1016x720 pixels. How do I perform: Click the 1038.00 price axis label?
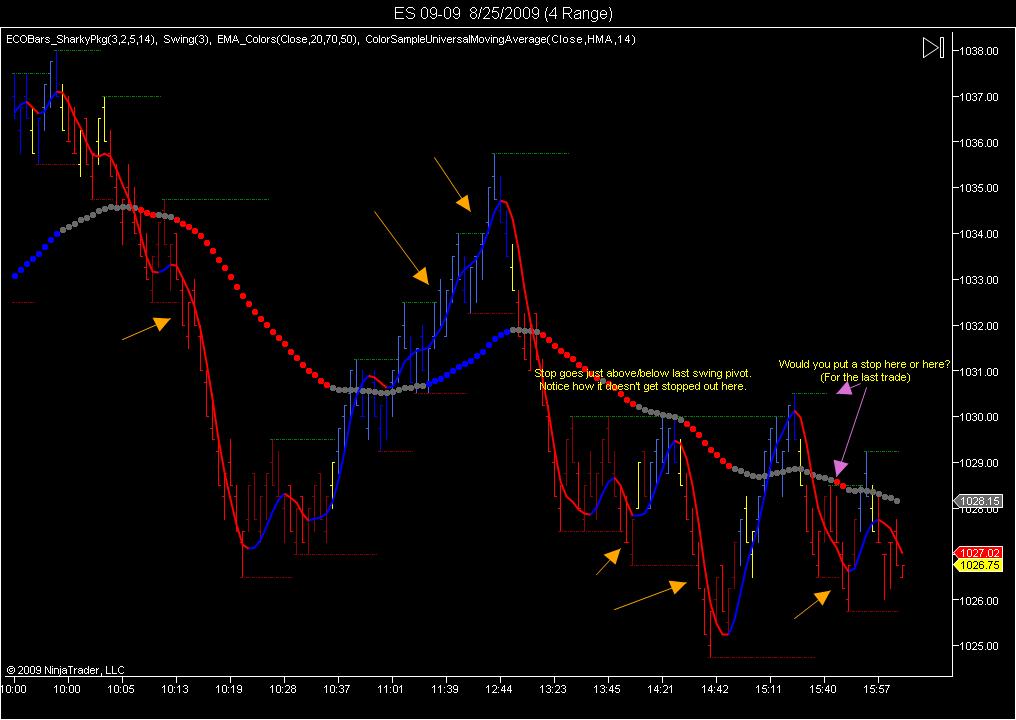tap(978, 51)
